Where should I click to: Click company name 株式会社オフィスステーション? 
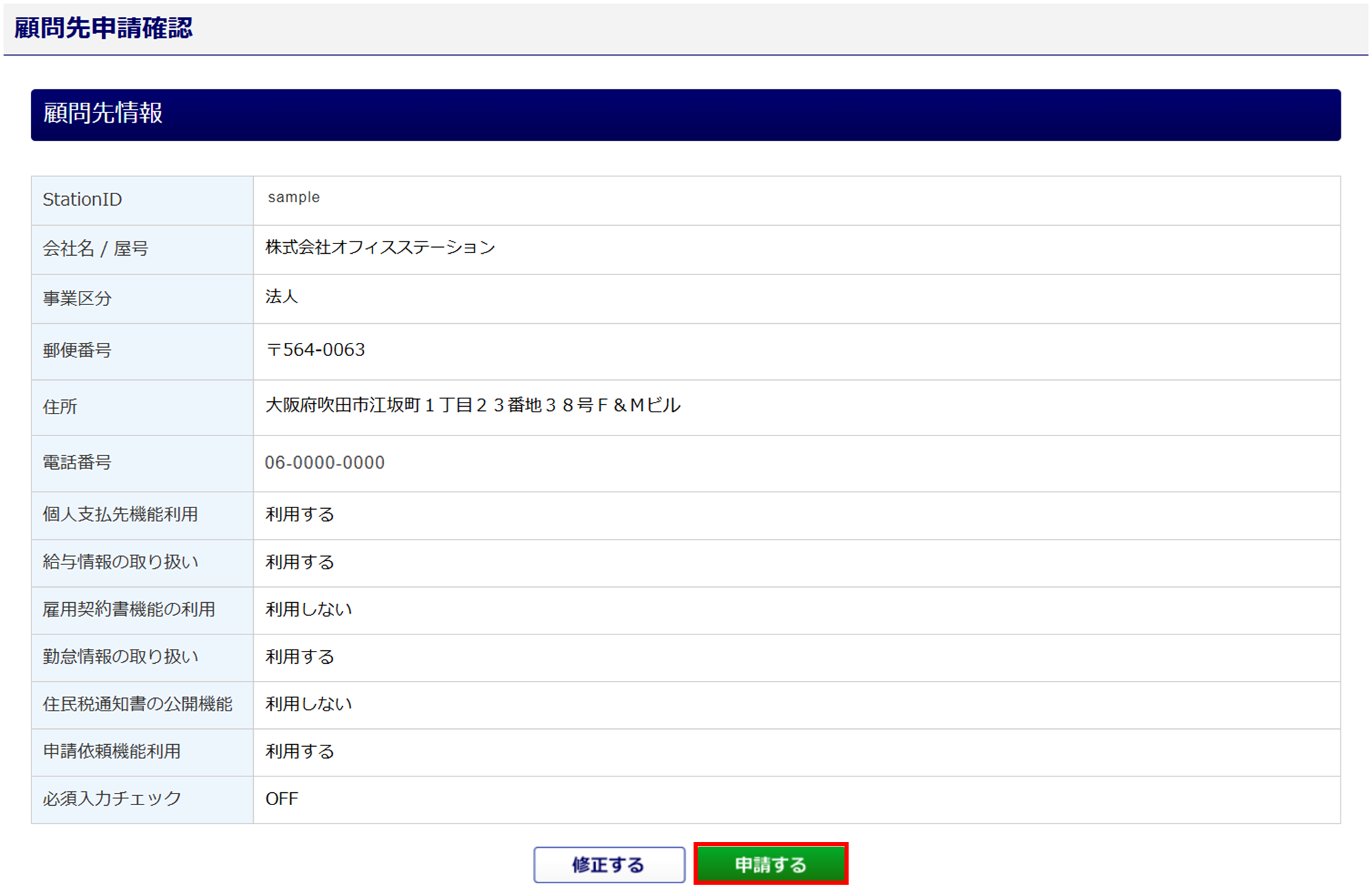click(380, 247)
